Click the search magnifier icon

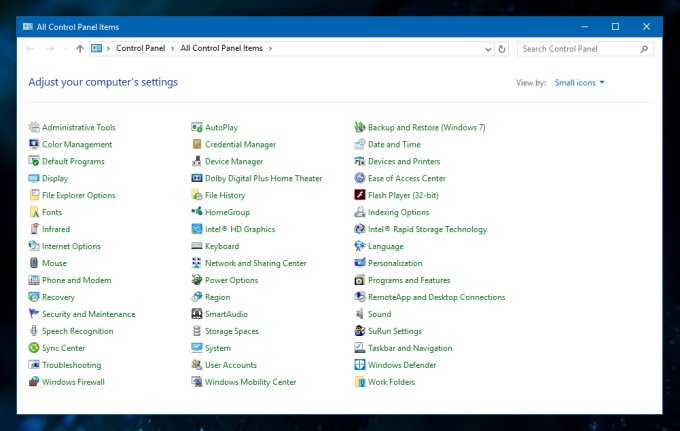click(644, 49)
